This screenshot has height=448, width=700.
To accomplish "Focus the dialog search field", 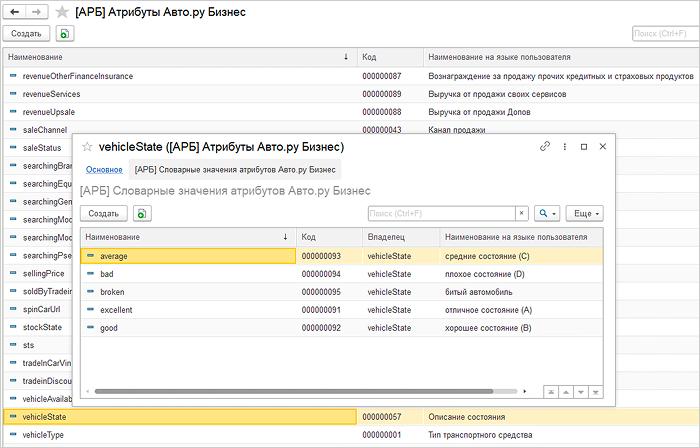I will tap(442, 213).
